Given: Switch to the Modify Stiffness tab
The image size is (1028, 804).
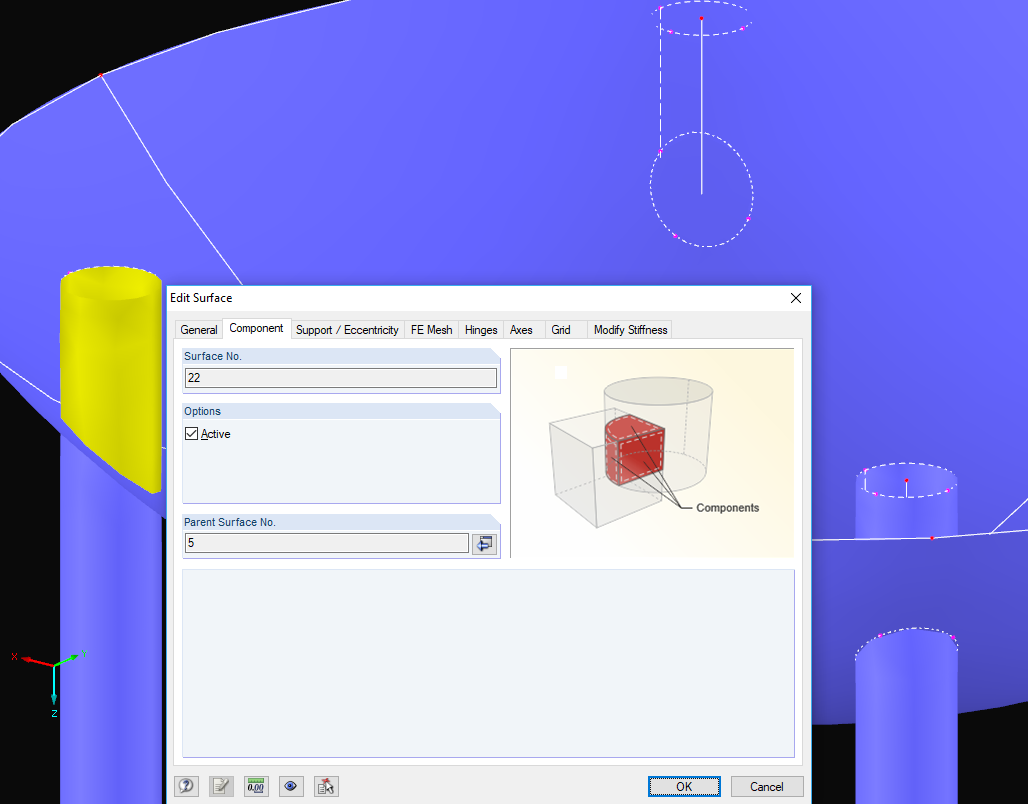Looking at the screenshot, I should (x=630, y=329).
